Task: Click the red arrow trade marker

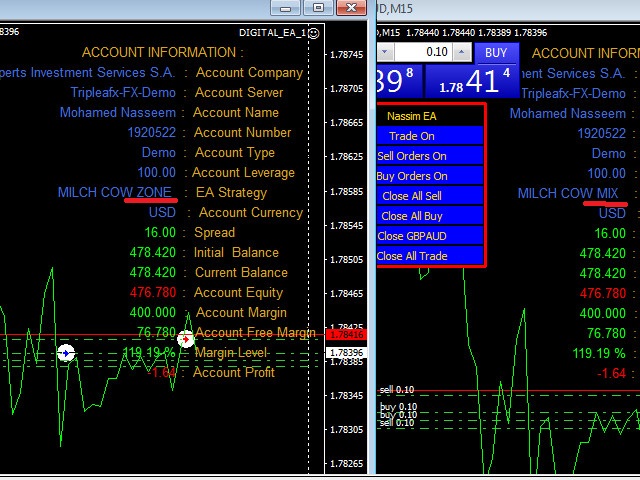Action: (x=186, y=339)
